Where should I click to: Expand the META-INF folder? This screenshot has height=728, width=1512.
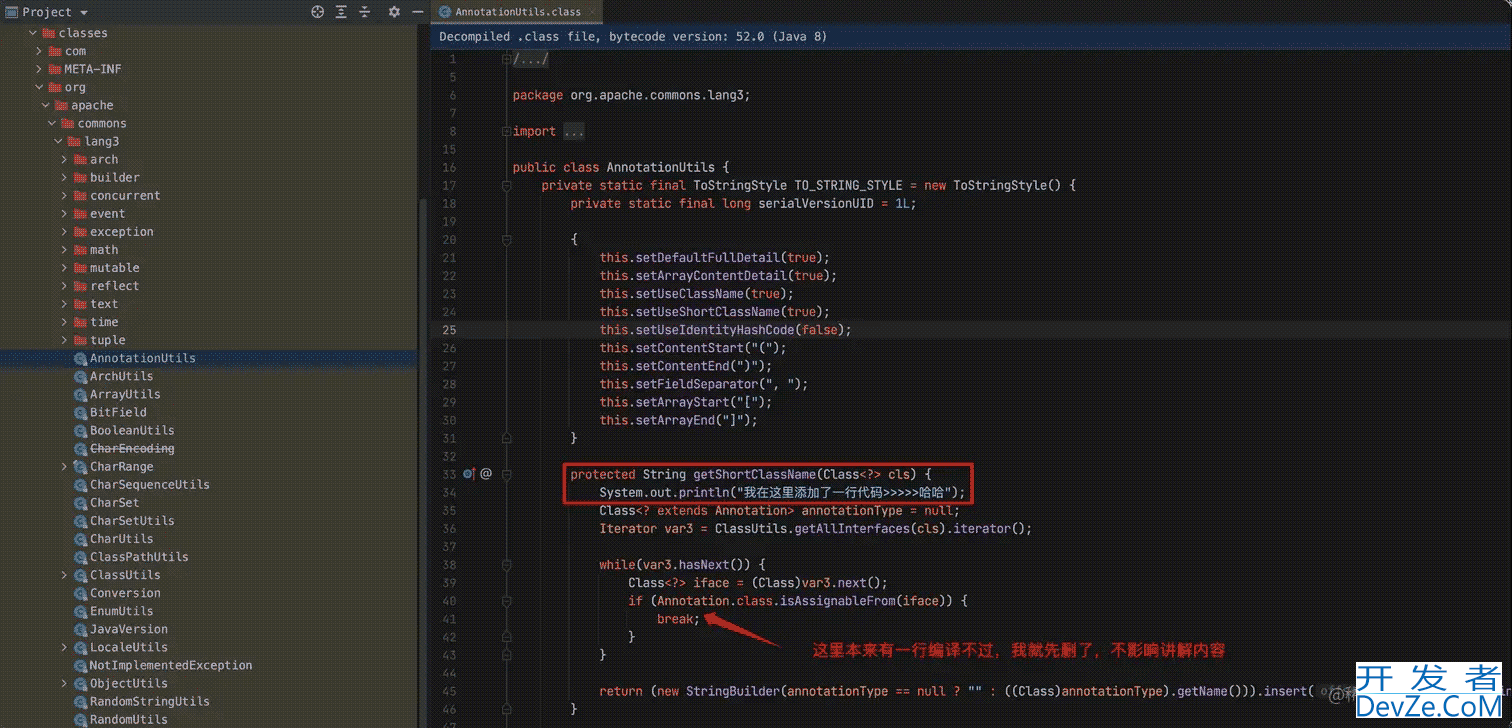pyautogui.click(x=39, y=69)
